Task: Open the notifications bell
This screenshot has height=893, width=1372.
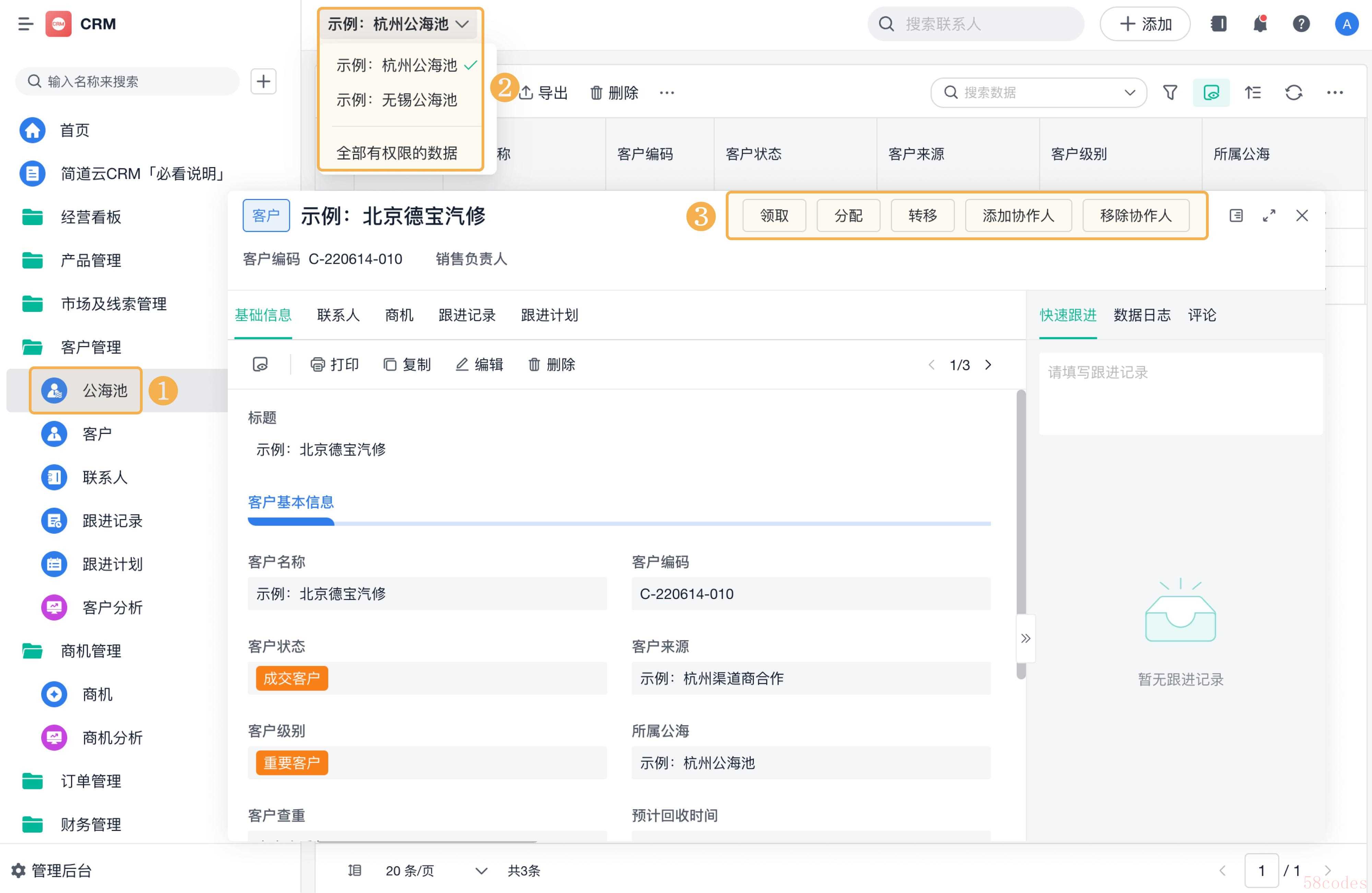Action: pyautogui.click(x=1260, y=24)
